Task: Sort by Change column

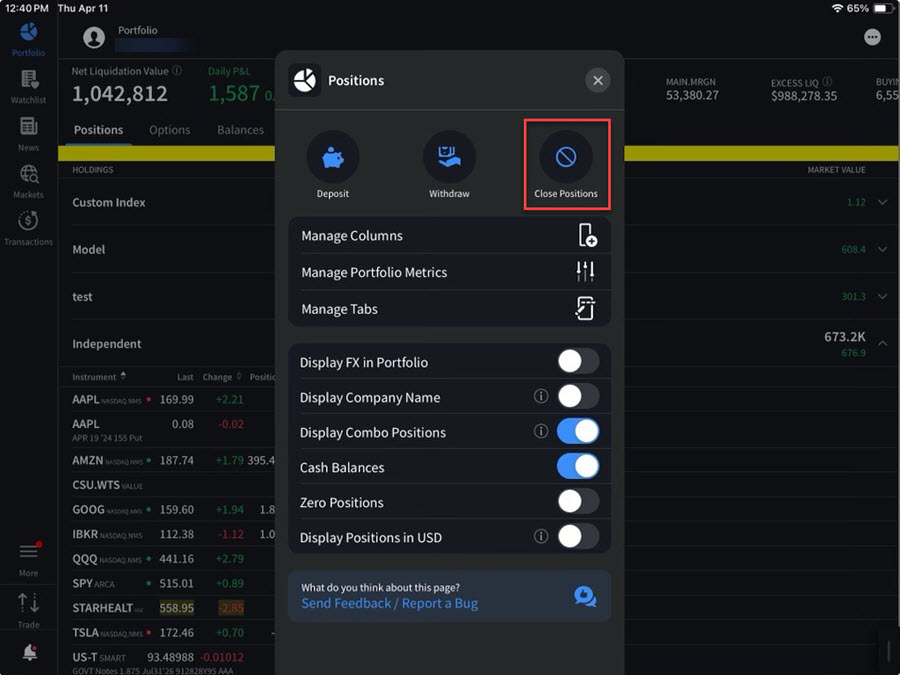Action: (222, 377)
